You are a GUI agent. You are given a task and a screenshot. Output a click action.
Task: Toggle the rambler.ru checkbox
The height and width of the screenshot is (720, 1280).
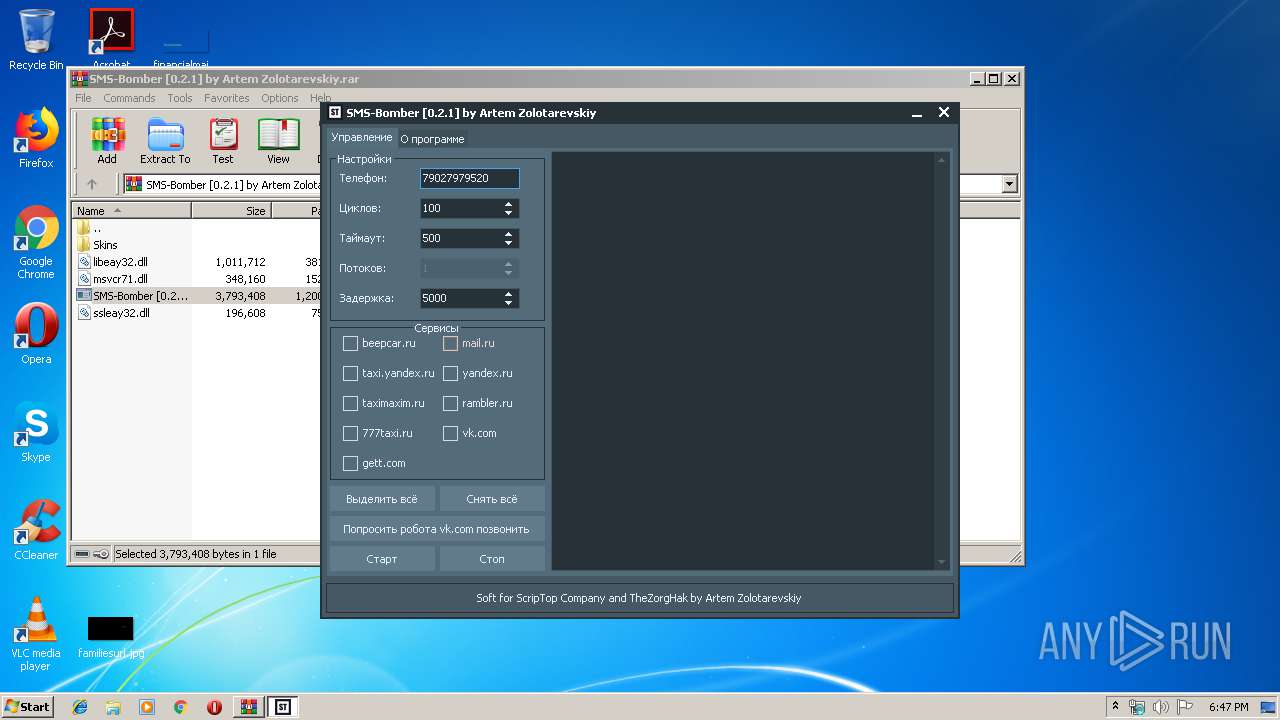[x=450, y=403]
